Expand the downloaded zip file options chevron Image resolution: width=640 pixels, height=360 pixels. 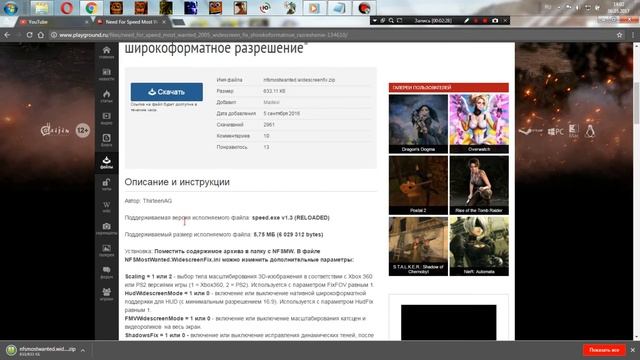(83, 350)
